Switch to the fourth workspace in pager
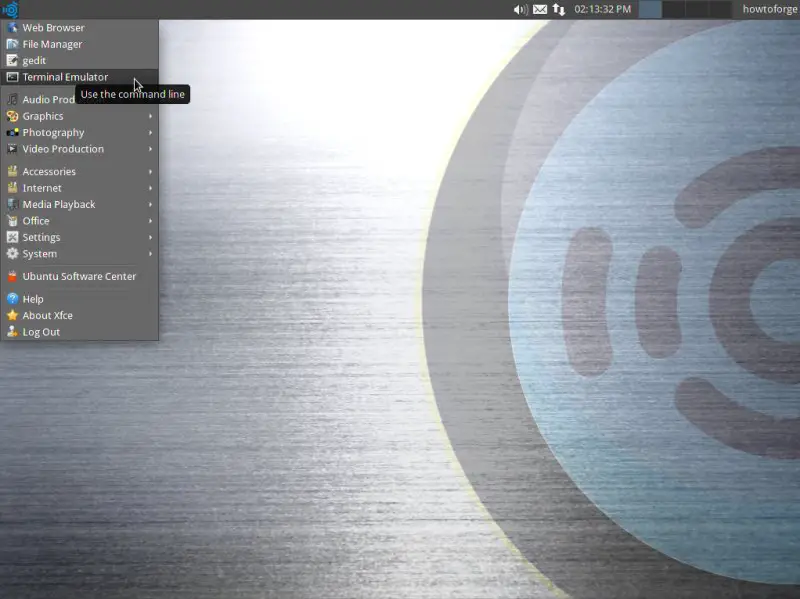 719,9
